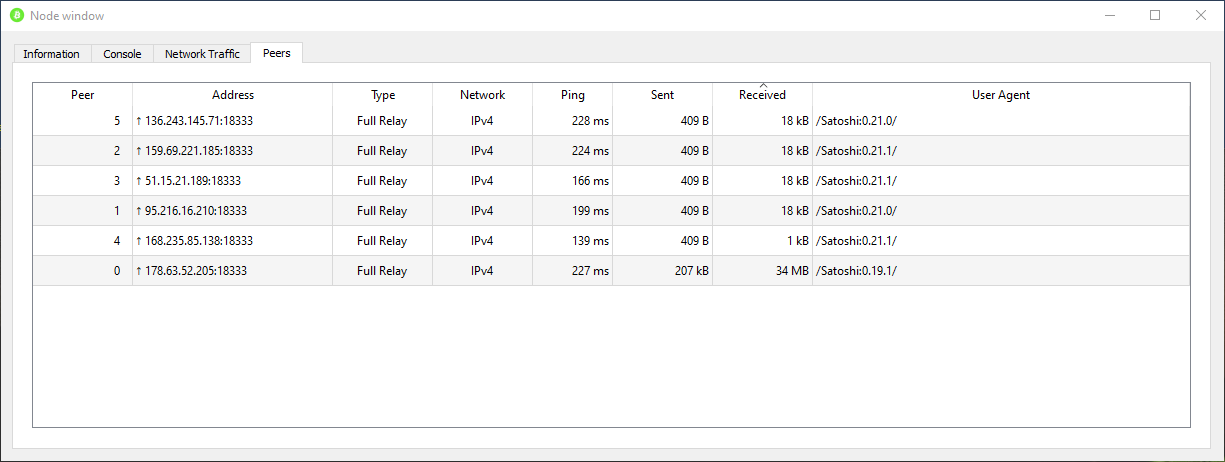Toggle sort order on Received column

coord(762,95)
